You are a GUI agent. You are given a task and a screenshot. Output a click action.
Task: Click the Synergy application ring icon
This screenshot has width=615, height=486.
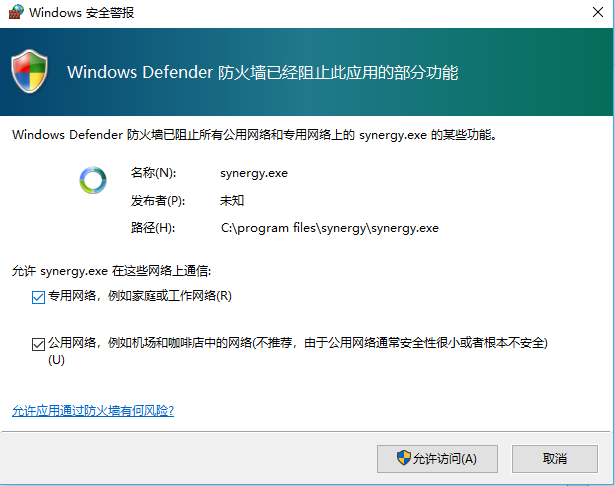(93, 180)
